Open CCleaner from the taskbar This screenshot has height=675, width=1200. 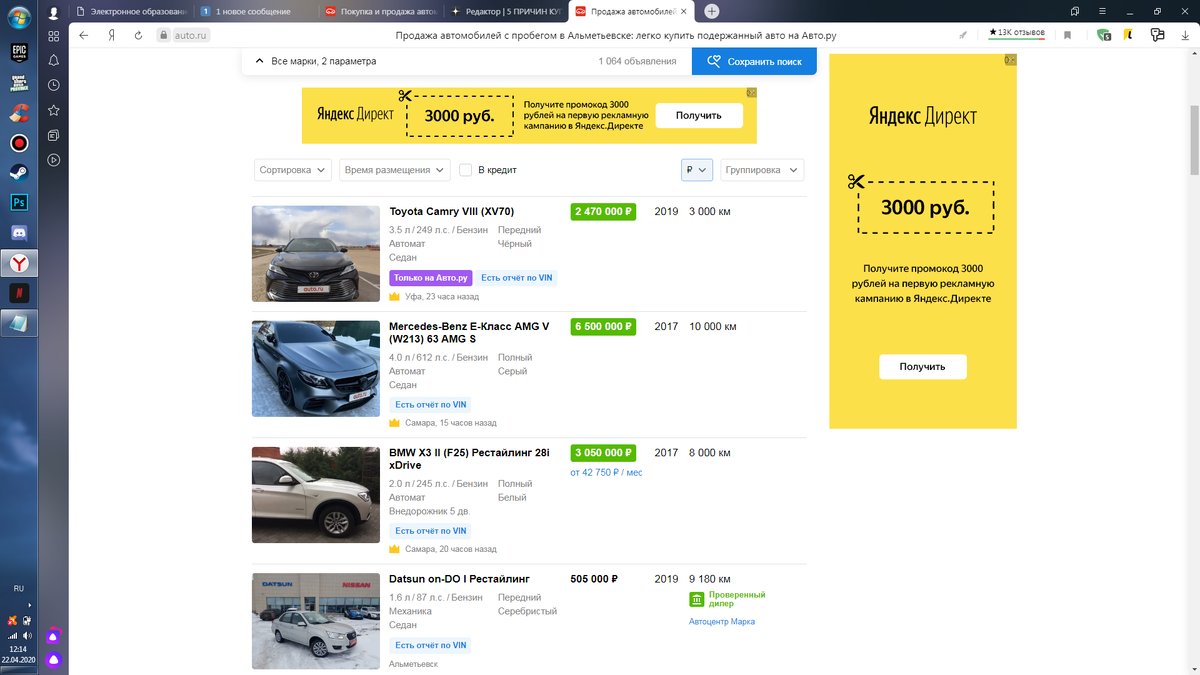tap(19, 113)
